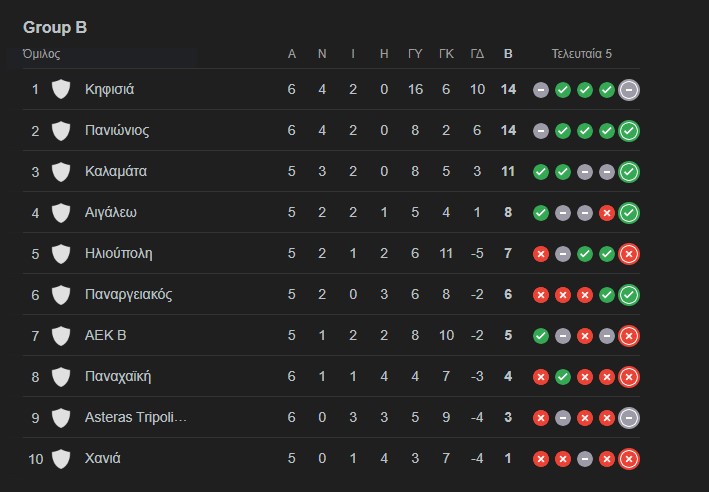Image resolution: width=709 pixels, height=492 pixels.
Task: Click Ηλιούπολη's latest loss result icon
Action: 629,254
